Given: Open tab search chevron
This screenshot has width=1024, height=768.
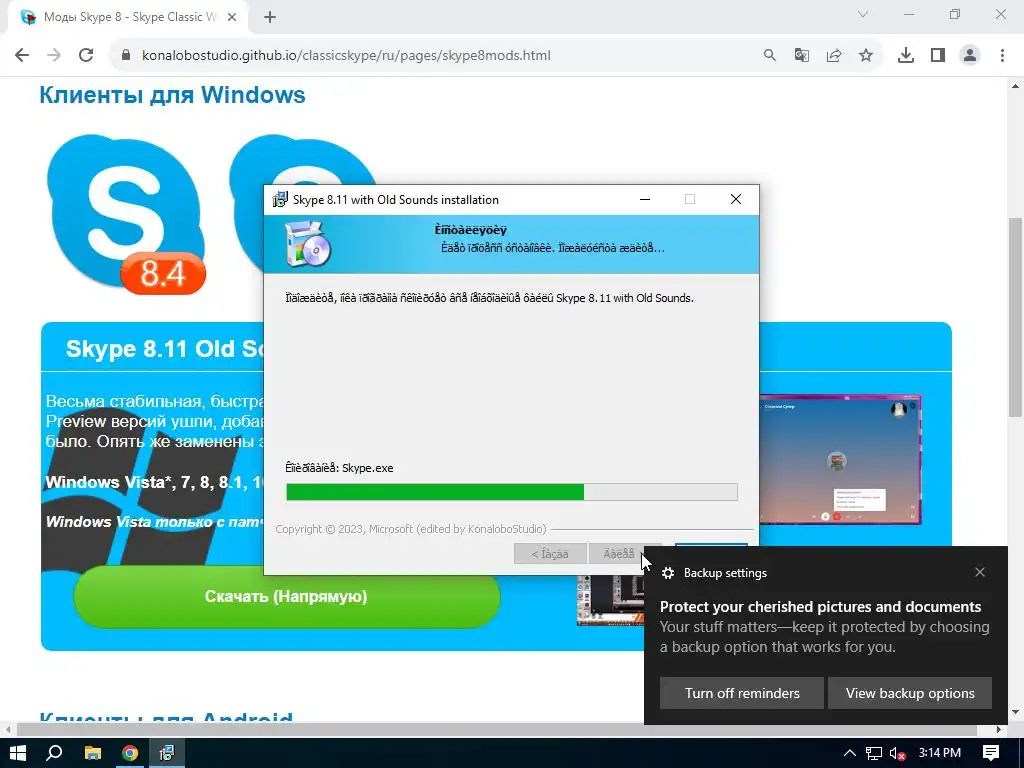Looking at the screenshot, I should [863, 14].
